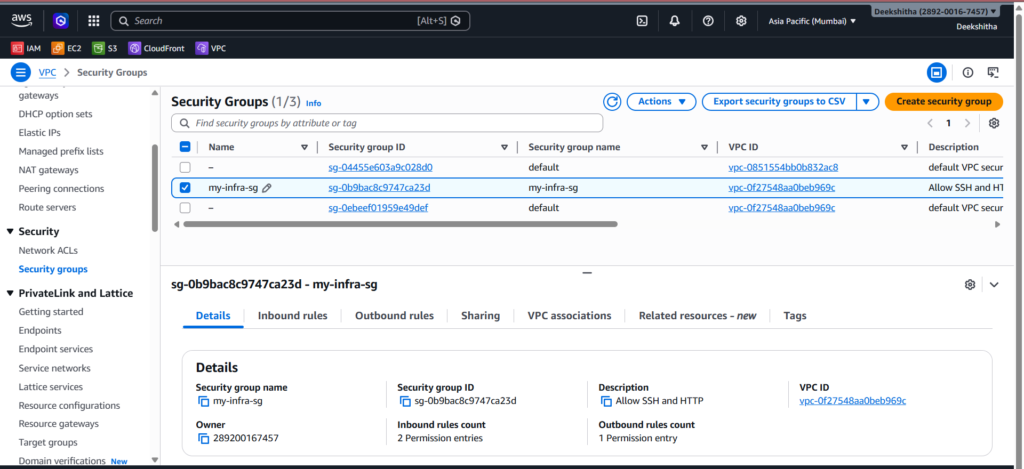Uncheck the my-infra-sg row checkbox
Viewport: 1024px width, 469px height.
coord(185,188)
